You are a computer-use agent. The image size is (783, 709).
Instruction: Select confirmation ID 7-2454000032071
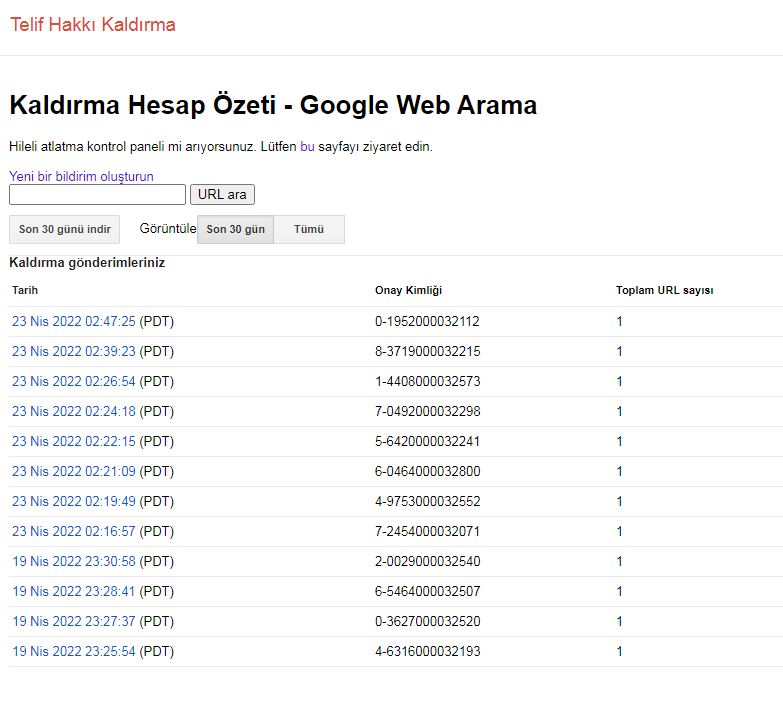coord(427,531)
